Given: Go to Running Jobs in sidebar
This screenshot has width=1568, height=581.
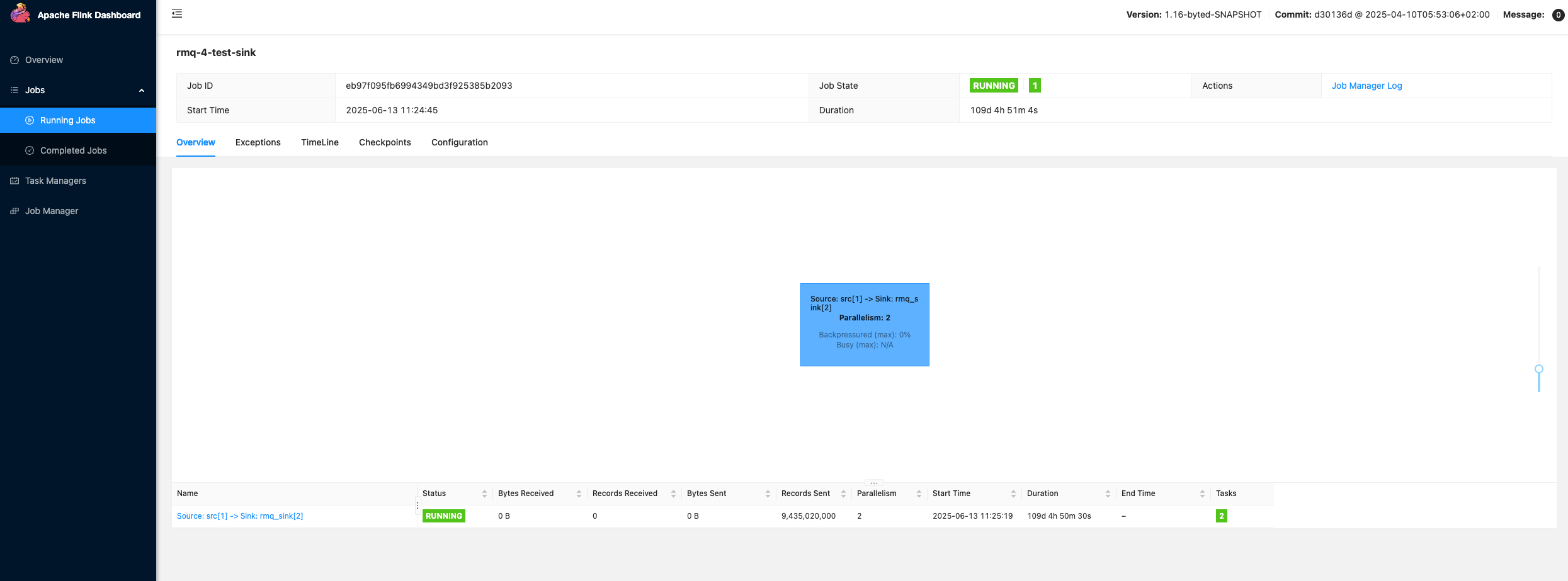Looking at the screenshot, I should (78, 120).
